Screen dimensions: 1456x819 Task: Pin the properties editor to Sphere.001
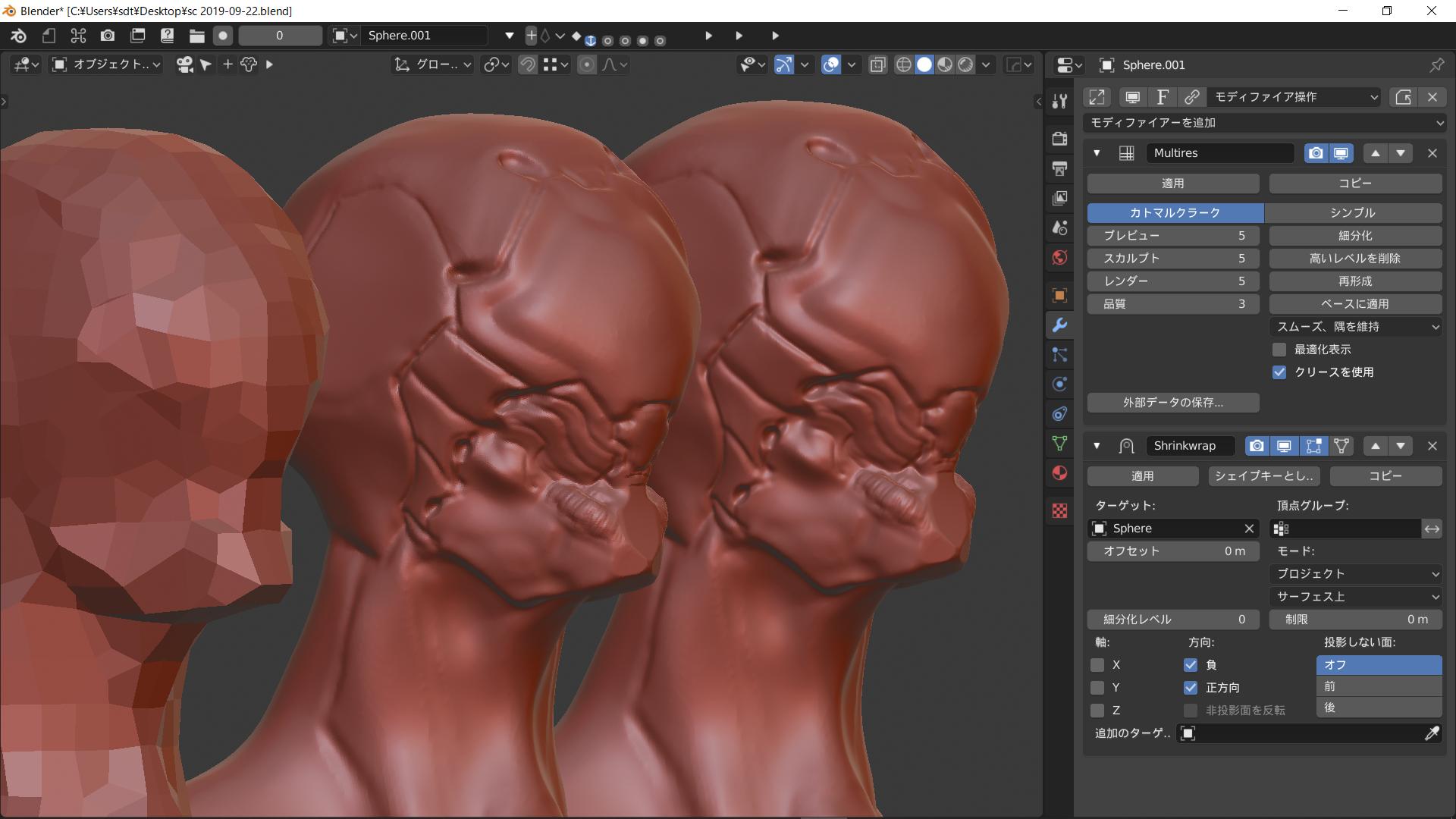coord(1436,65)
